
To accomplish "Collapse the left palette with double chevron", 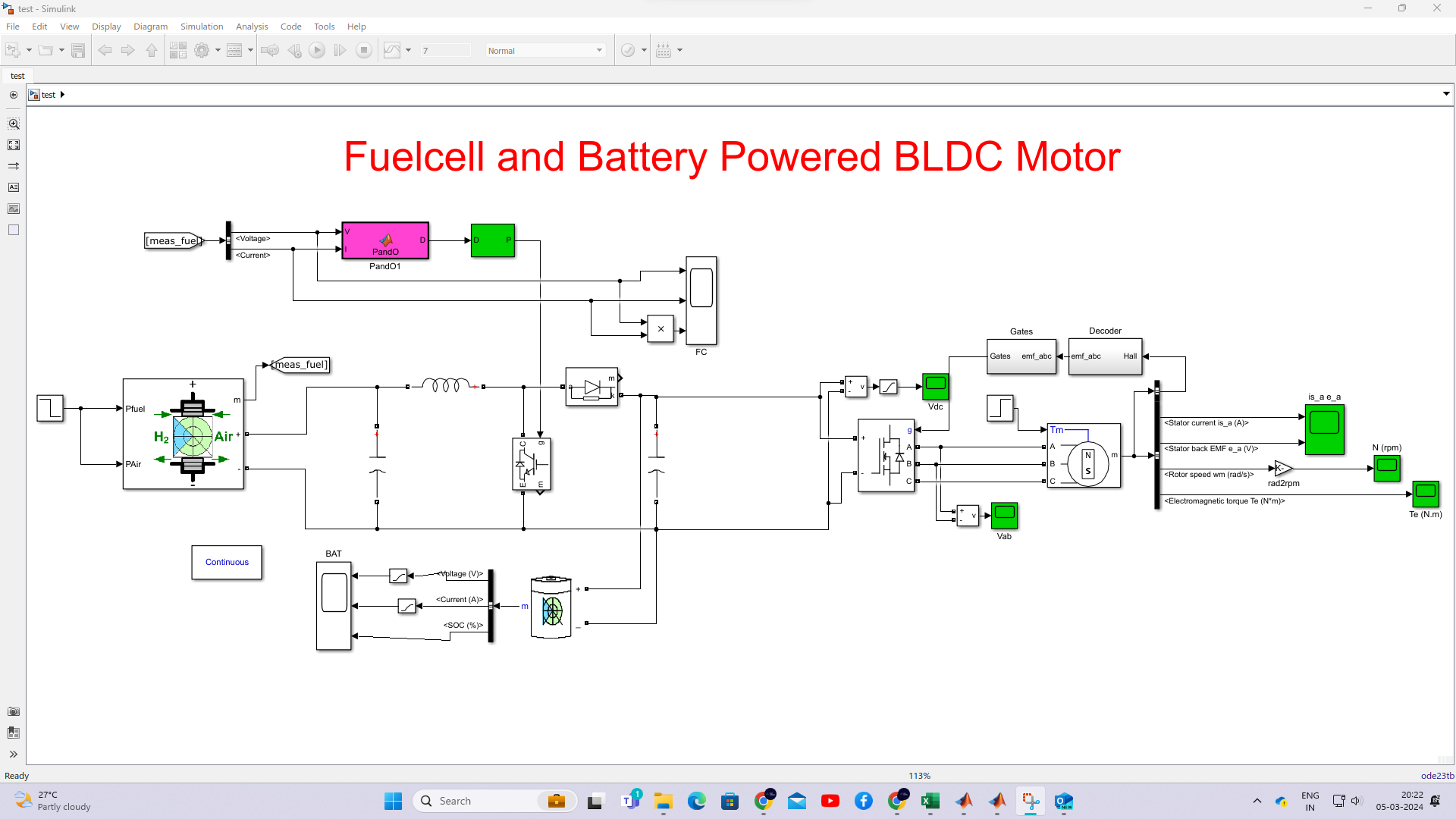I will click(x=13, y=754).
